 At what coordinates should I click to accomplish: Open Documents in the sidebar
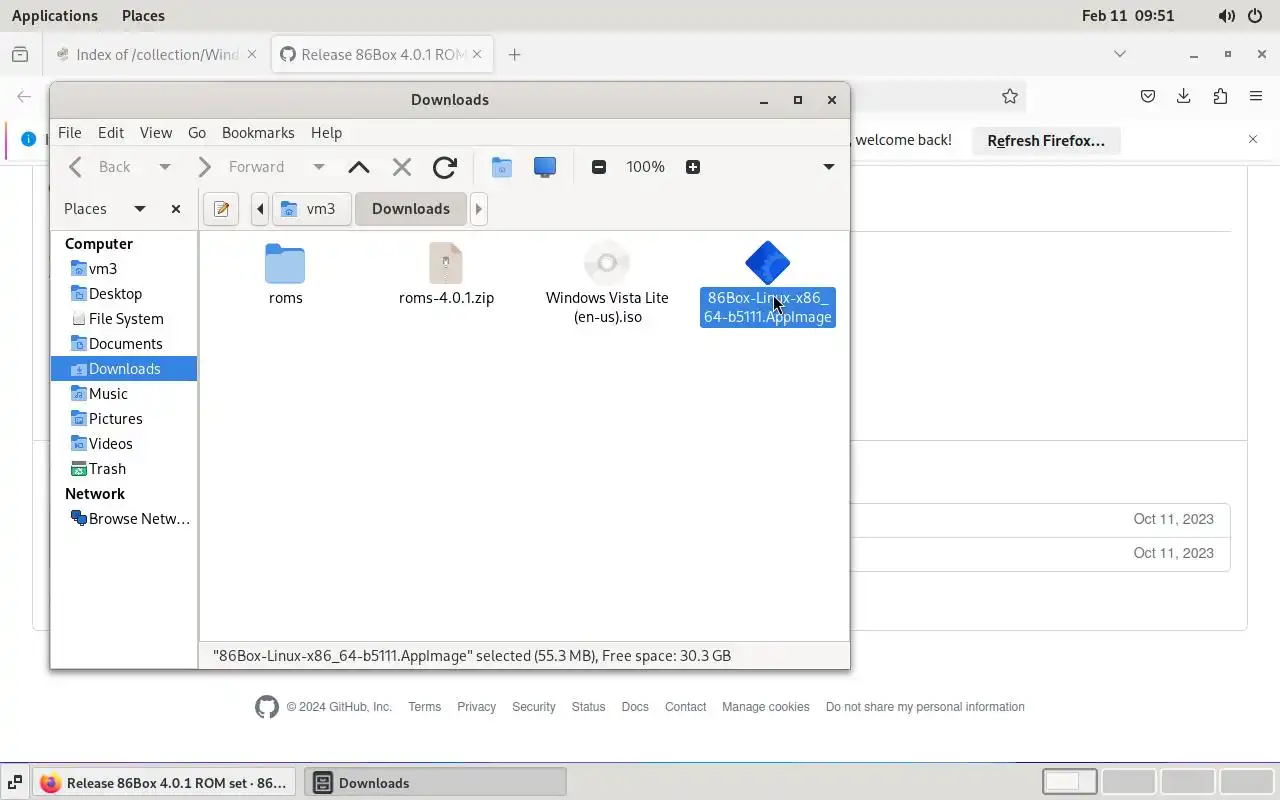click(x=124, y=343)
